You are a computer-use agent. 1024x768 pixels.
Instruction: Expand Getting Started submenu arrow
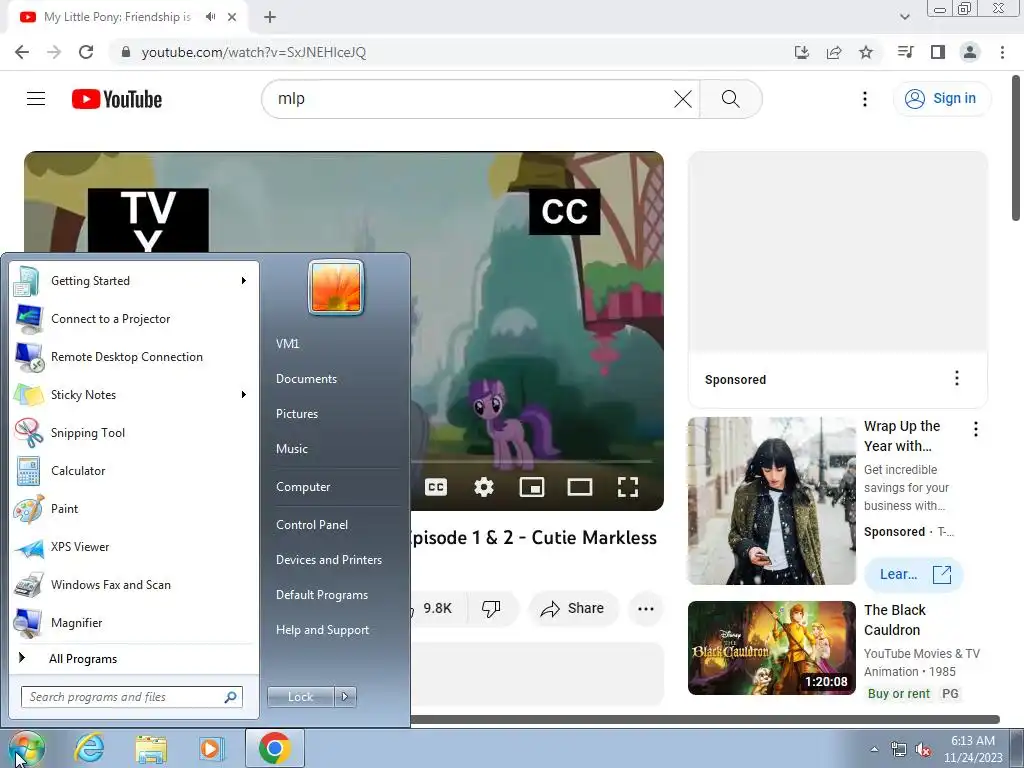coord(244,281)
